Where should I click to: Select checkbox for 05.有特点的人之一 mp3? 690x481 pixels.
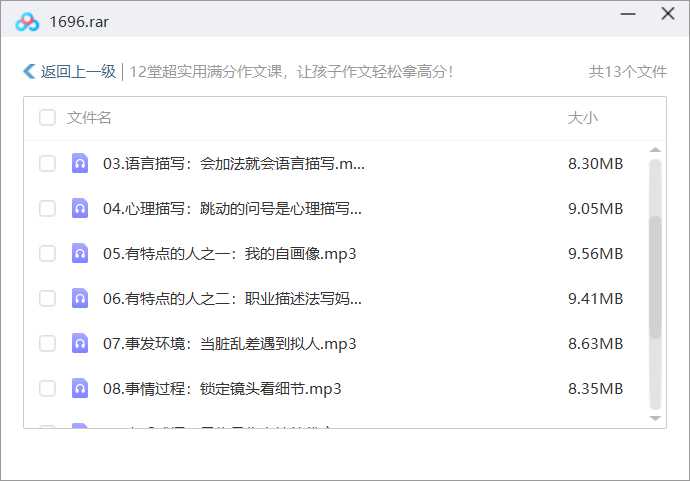coord(47,254)
